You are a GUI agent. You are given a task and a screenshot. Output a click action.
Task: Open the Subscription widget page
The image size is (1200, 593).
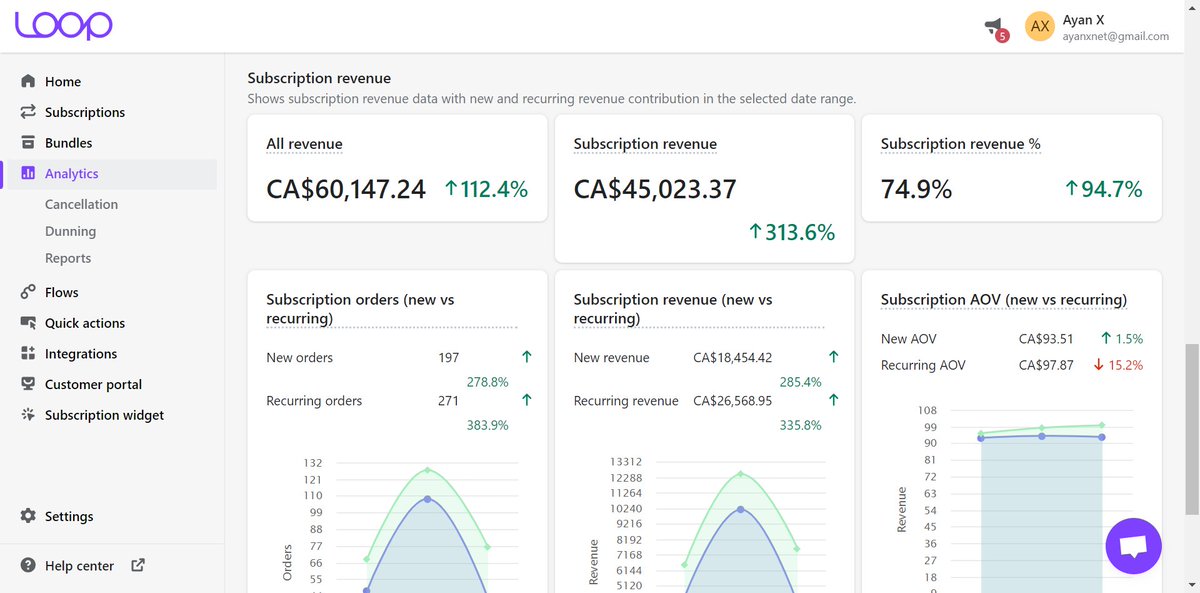point(104,415)
